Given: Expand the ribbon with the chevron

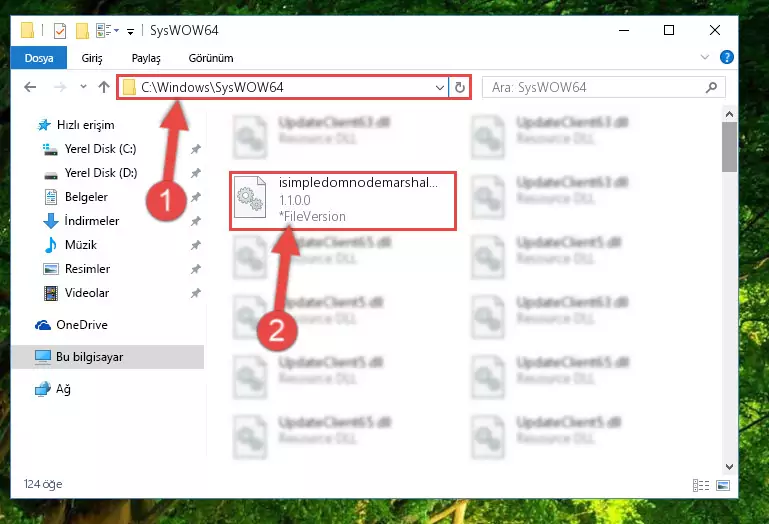Looking at the screenshot, I should [705, 57].
